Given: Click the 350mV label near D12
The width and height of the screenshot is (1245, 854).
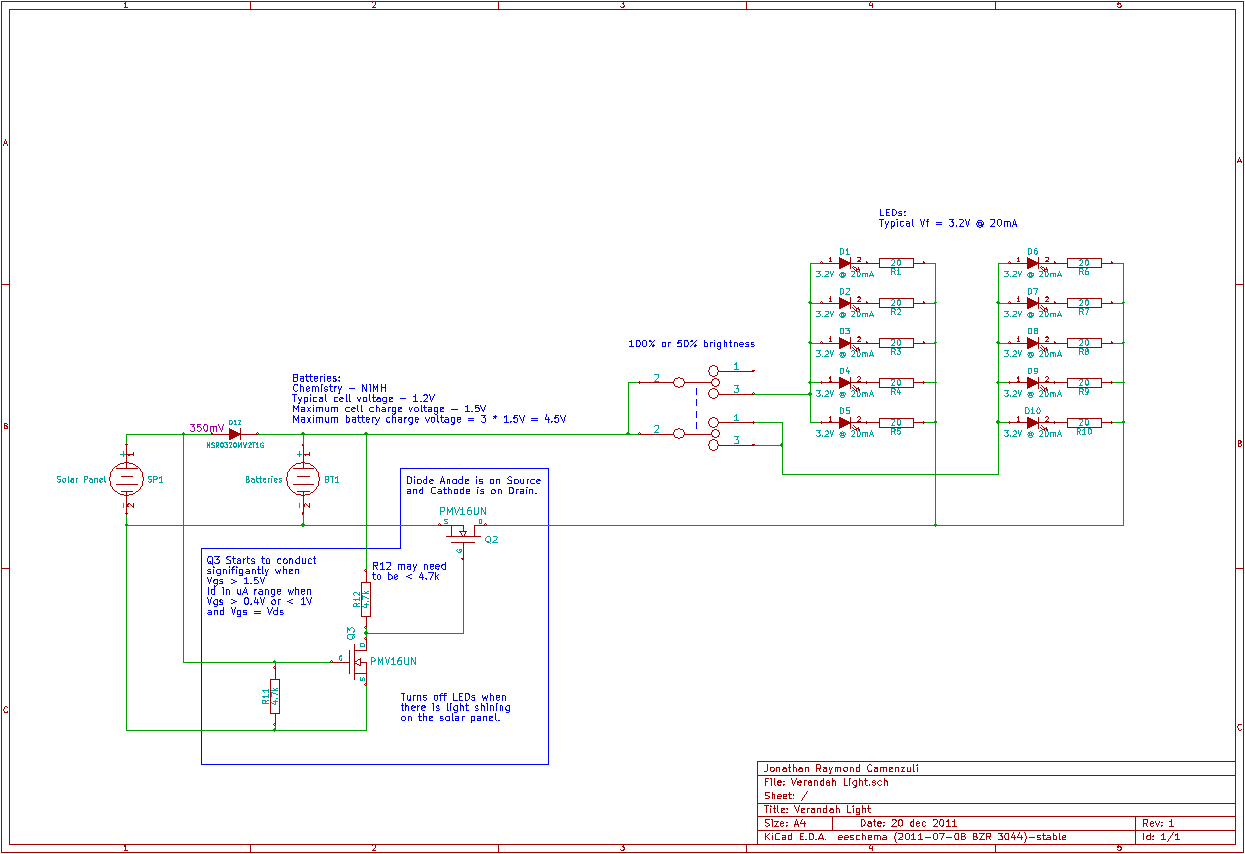Looking at the screenshot, I should pyautogui.click(x=207, y=428).
